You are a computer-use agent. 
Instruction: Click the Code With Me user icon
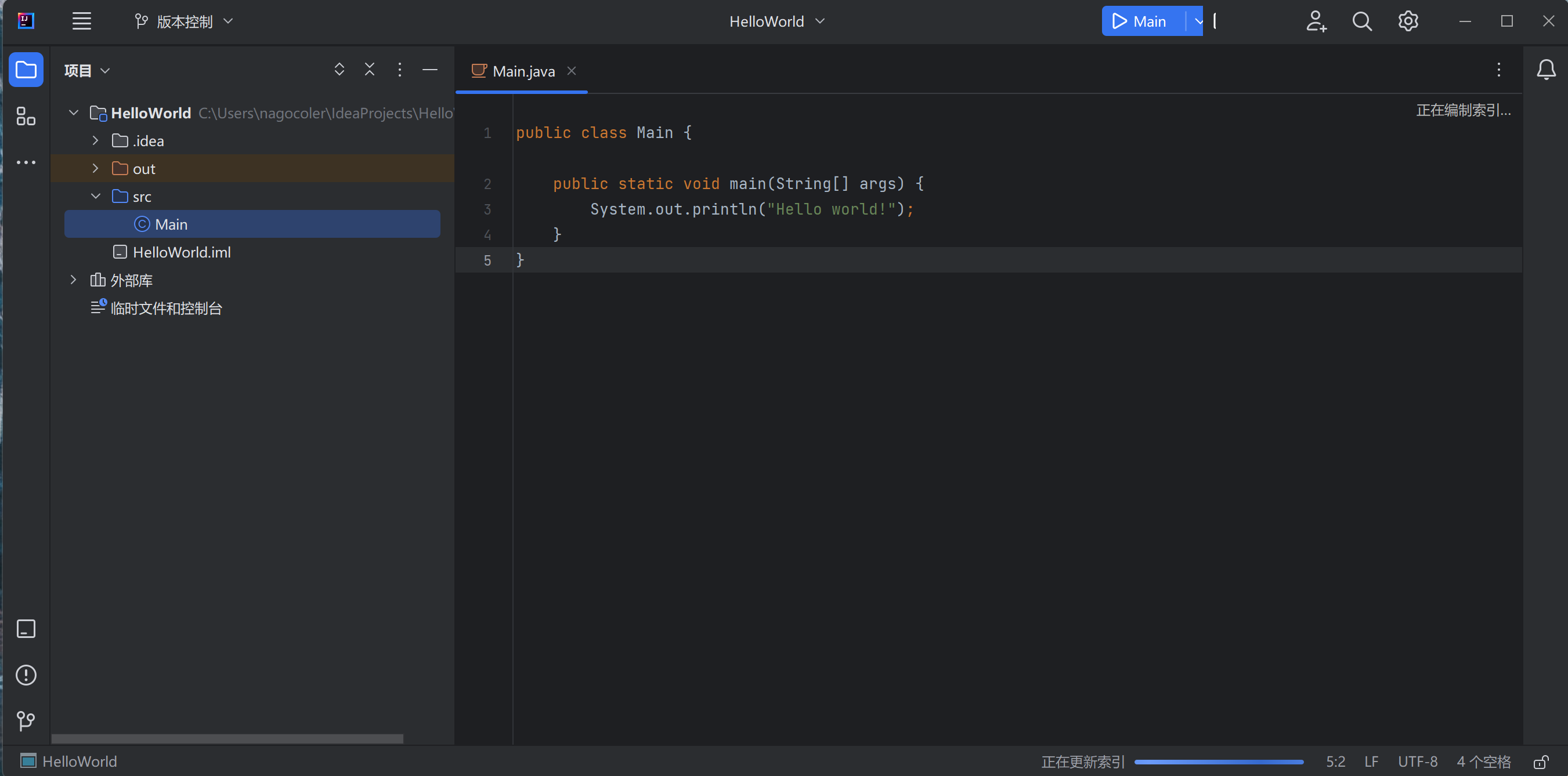click(1316, 21)
